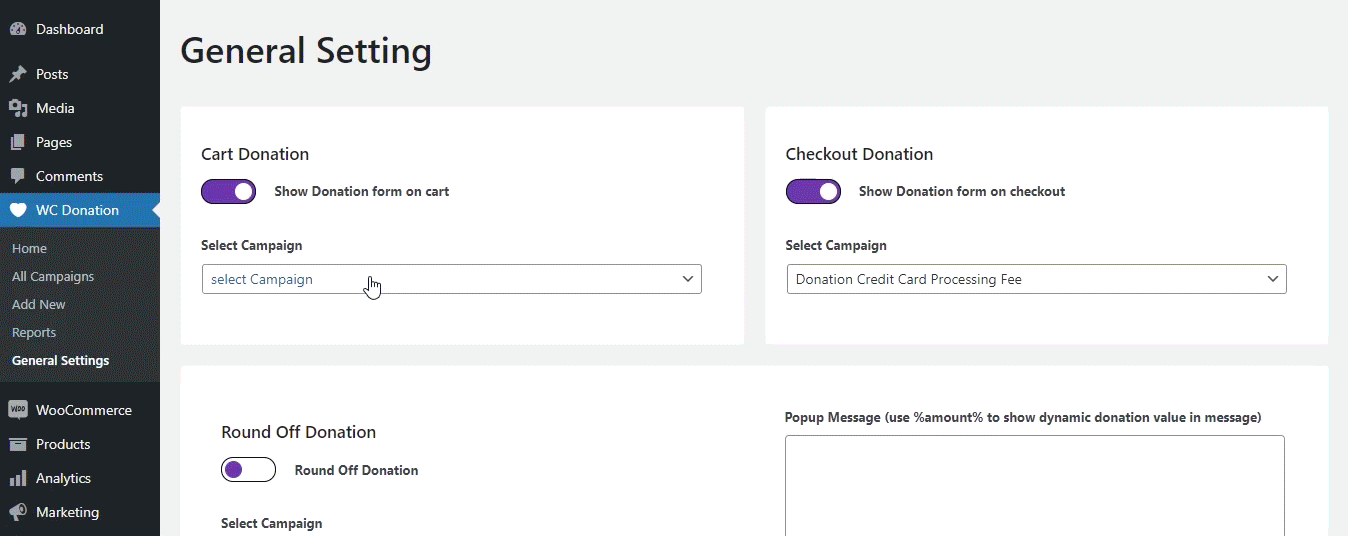The height and width of the screenshot is (536, 1348).
Task: Disable Show Donation form on cart toggle
Action: coord(229,191)
